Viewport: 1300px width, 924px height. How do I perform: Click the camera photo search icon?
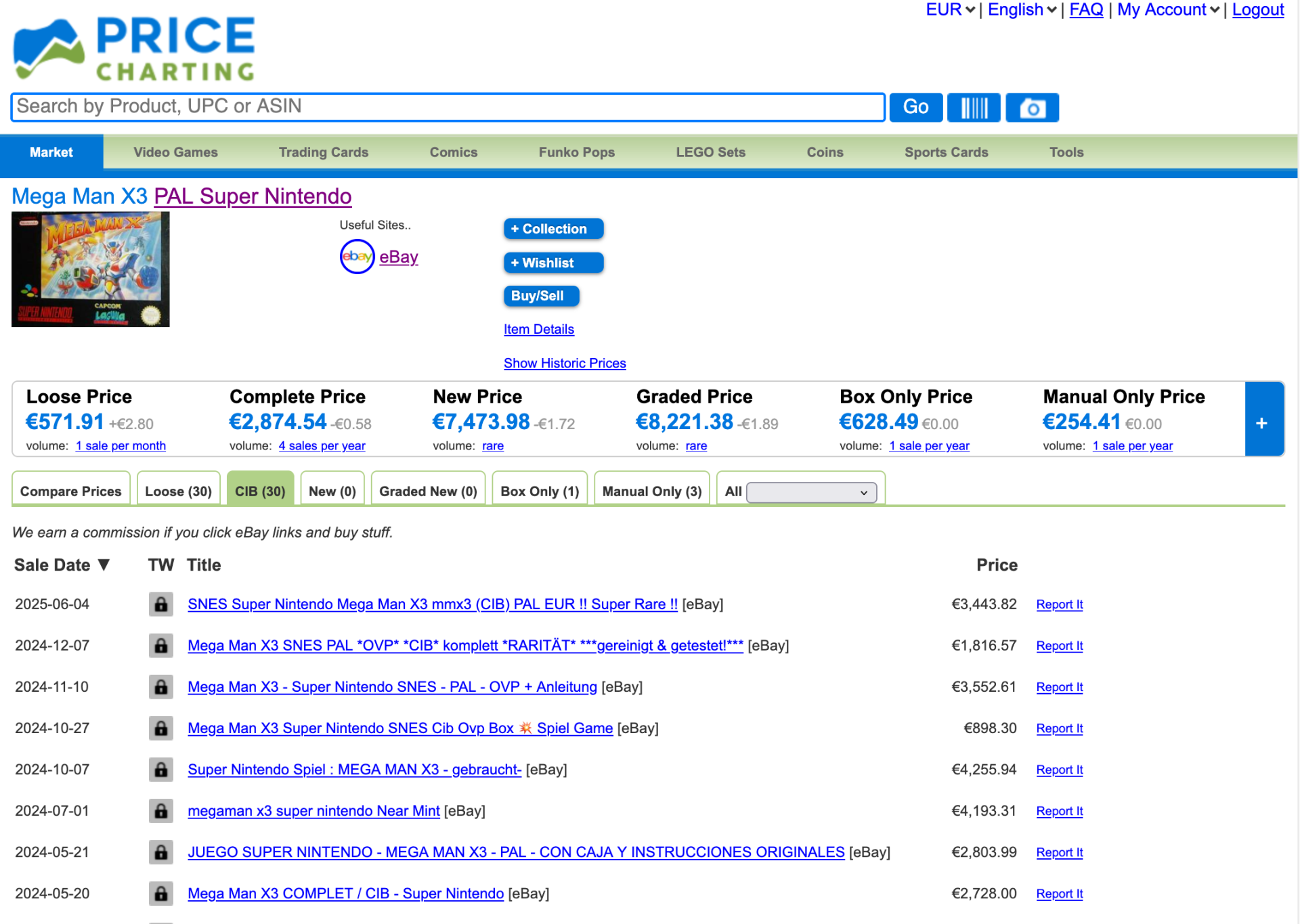1031,107
